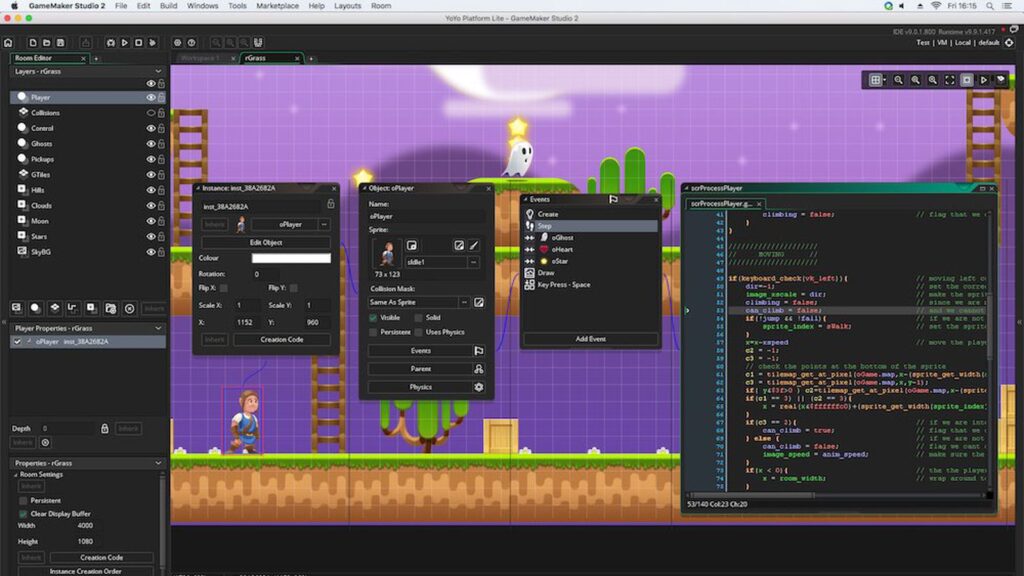
Task: Click the lock icon in the Instance window
Action: tap(330, 204)
